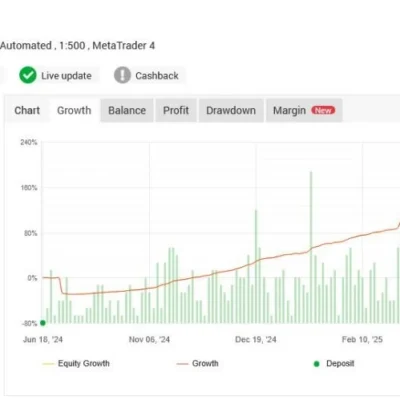Click the green Live update checkmark icon
The image size is (400, 400).
point(28,75)
